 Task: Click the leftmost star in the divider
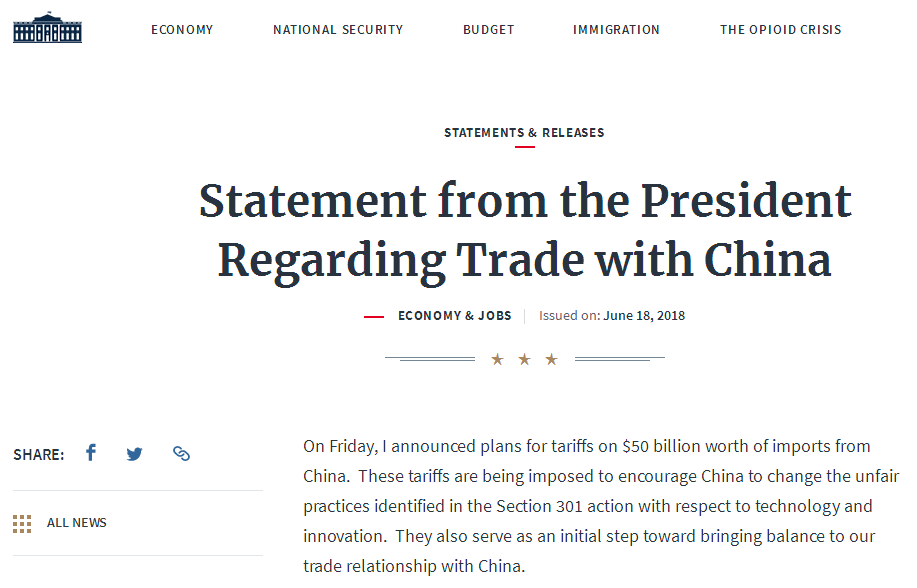click(497, 359)
